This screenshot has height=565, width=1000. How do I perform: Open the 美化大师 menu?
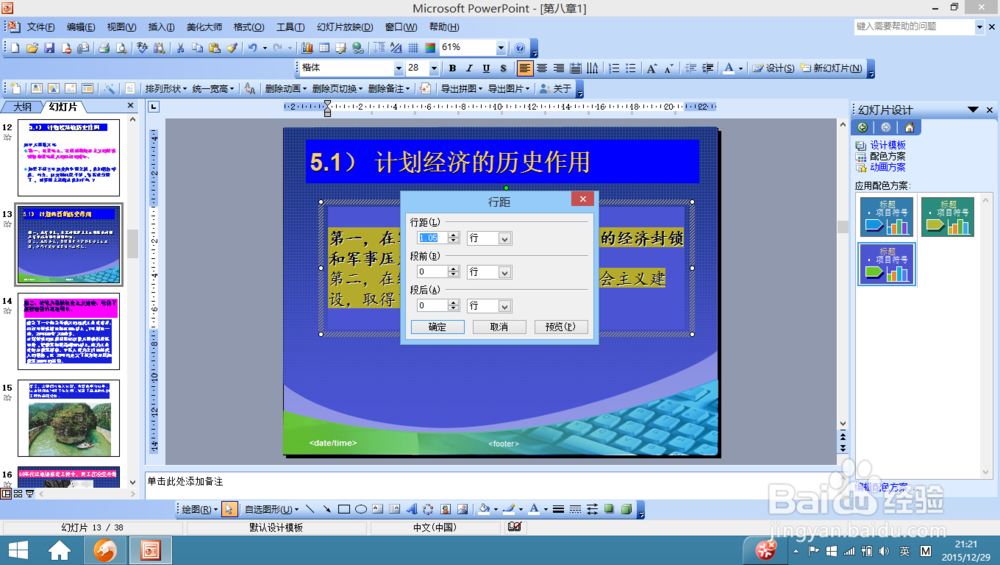[204, 27]
